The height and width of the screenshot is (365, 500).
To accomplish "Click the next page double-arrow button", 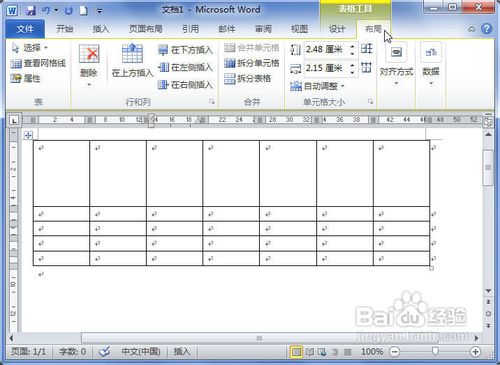I will pyautogui.click(x=488, y=325).
